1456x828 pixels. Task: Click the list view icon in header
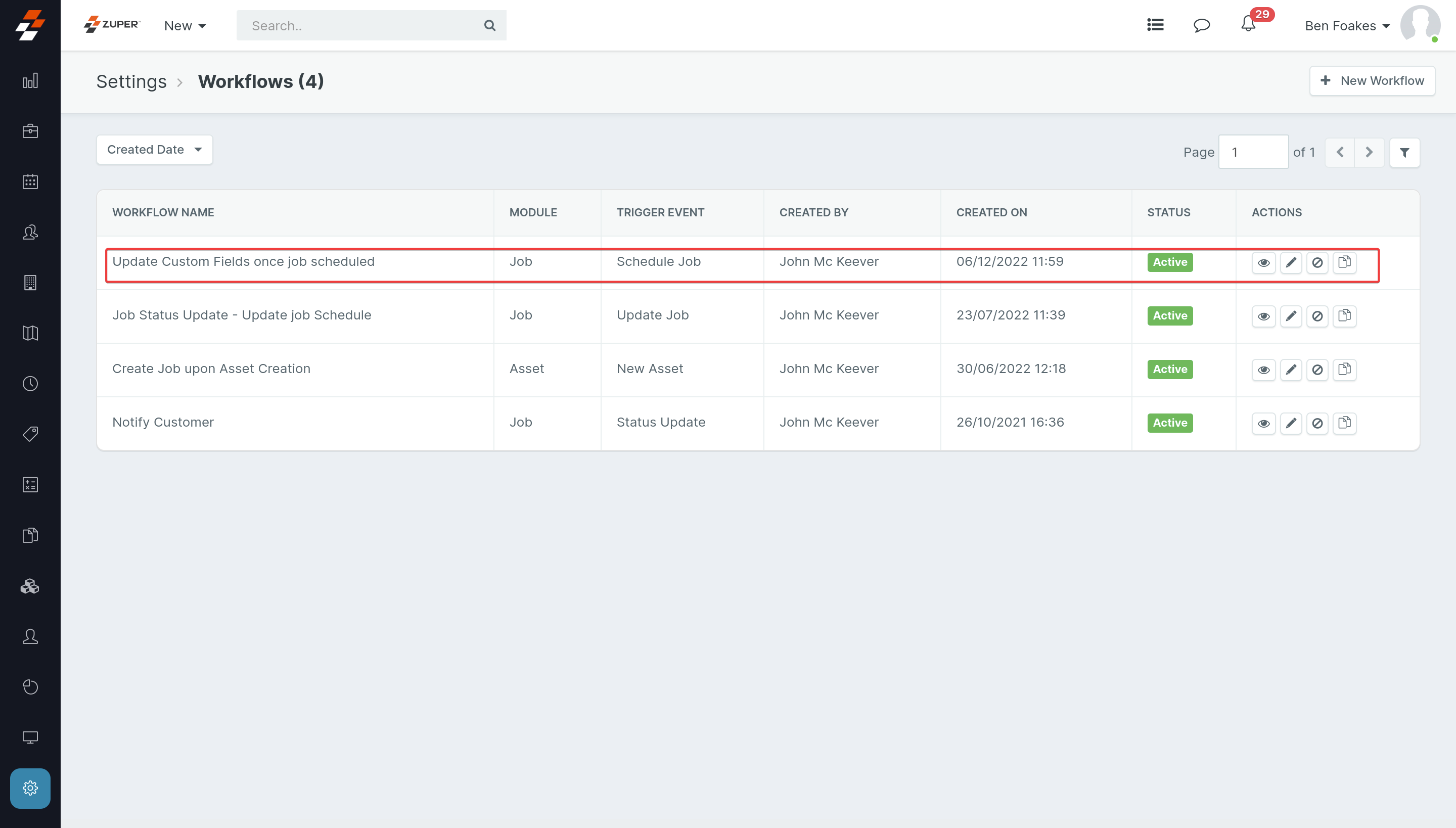coord(1155,25)
